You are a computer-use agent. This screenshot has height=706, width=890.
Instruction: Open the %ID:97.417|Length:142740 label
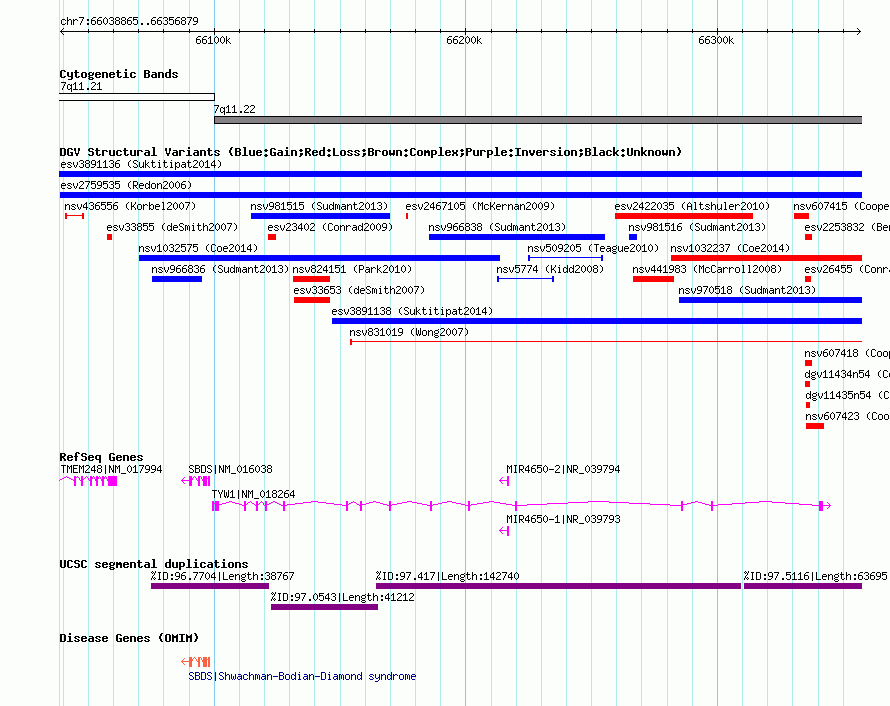point(447,576)
